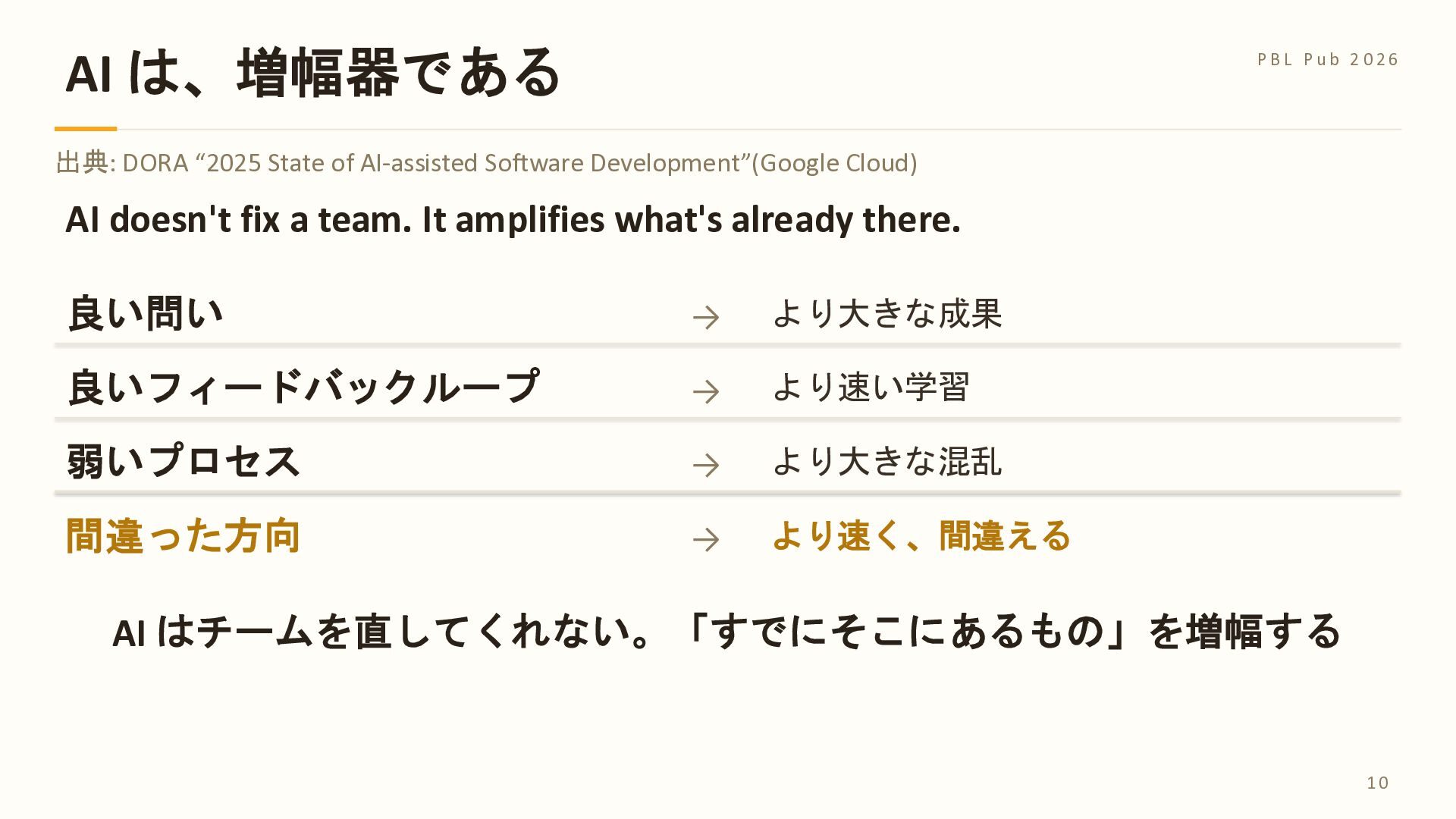Select the slide title AI は、増幅器である
This screenshot has width=1456, height=819.
point(312,72)
